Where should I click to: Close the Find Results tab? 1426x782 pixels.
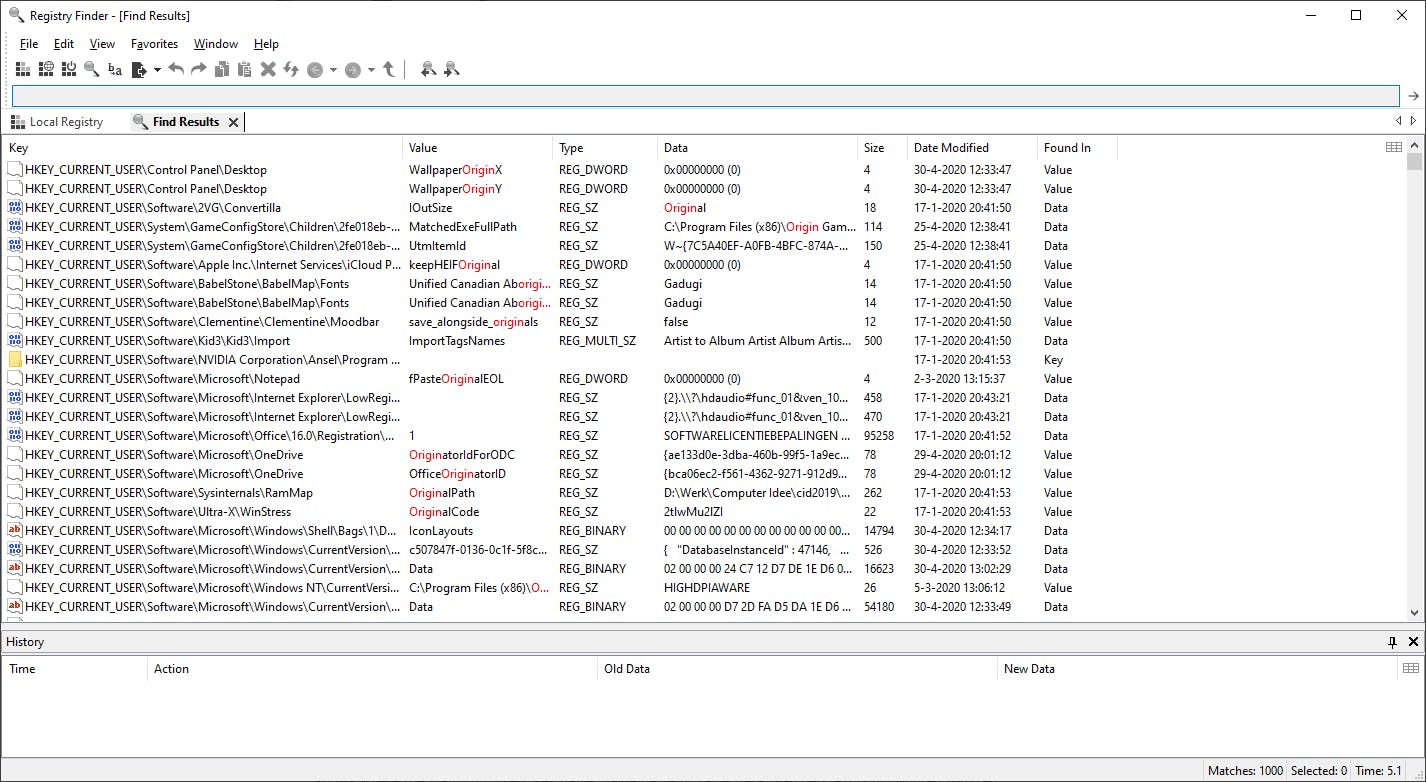pos(233,121)
